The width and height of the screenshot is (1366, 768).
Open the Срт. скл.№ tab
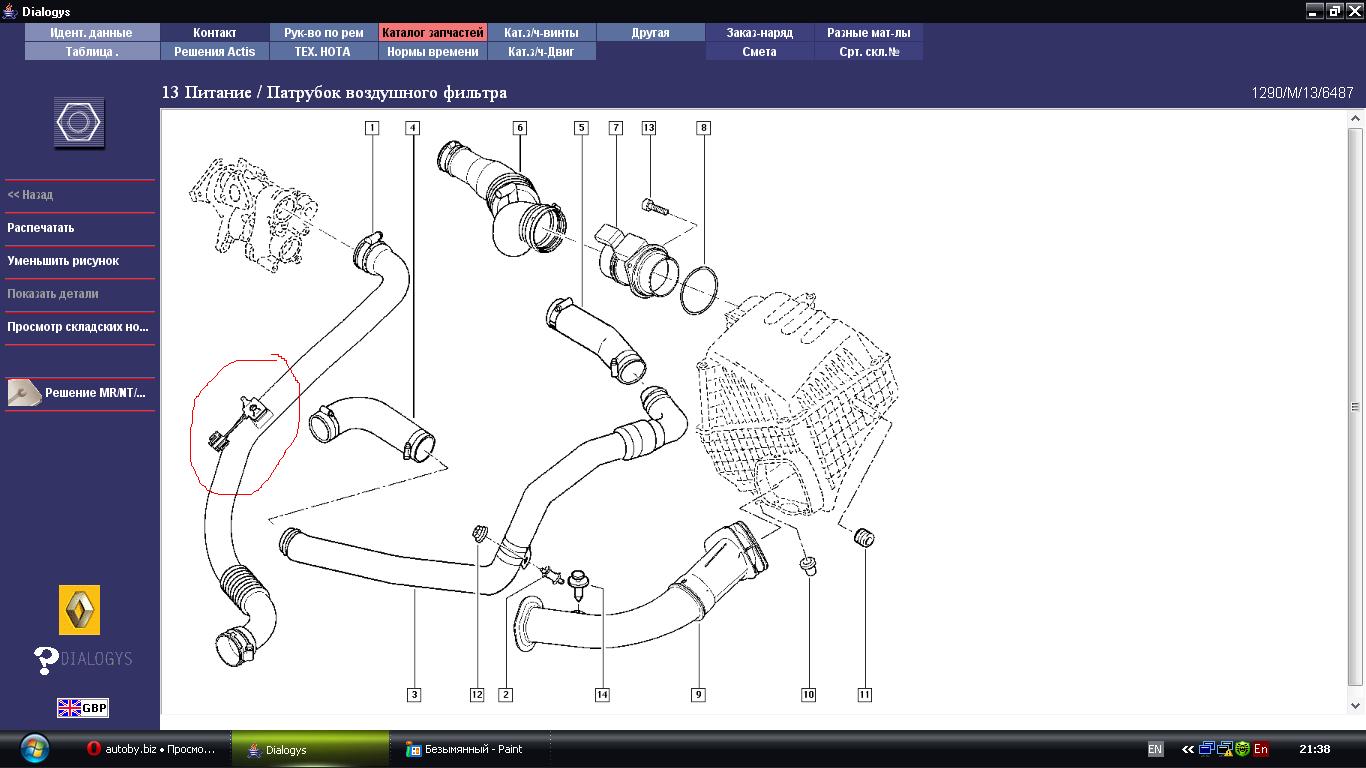point(869,52)
